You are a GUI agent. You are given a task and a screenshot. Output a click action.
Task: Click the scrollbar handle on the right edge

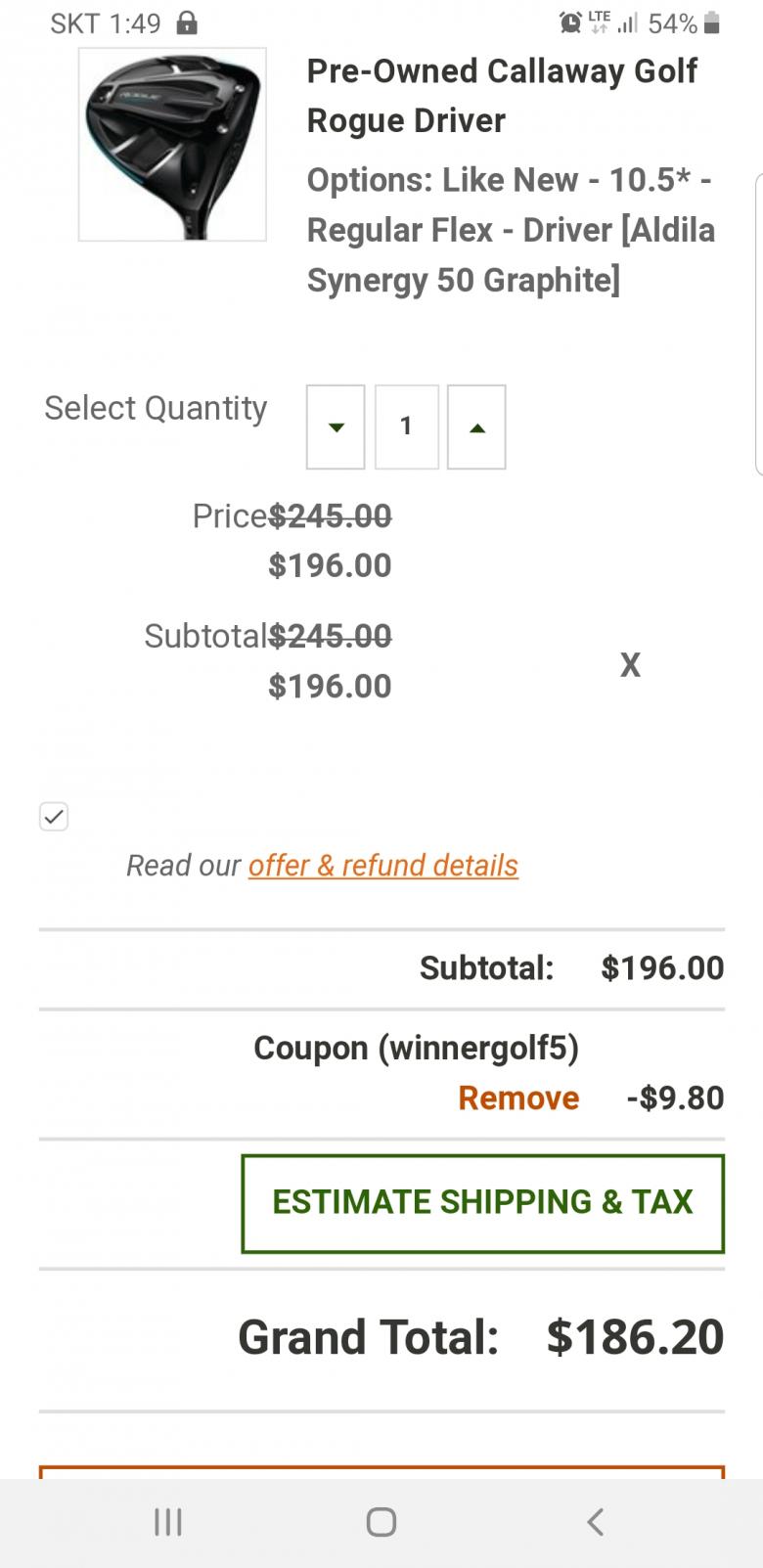pyautogui.click(x=759, y=323)
